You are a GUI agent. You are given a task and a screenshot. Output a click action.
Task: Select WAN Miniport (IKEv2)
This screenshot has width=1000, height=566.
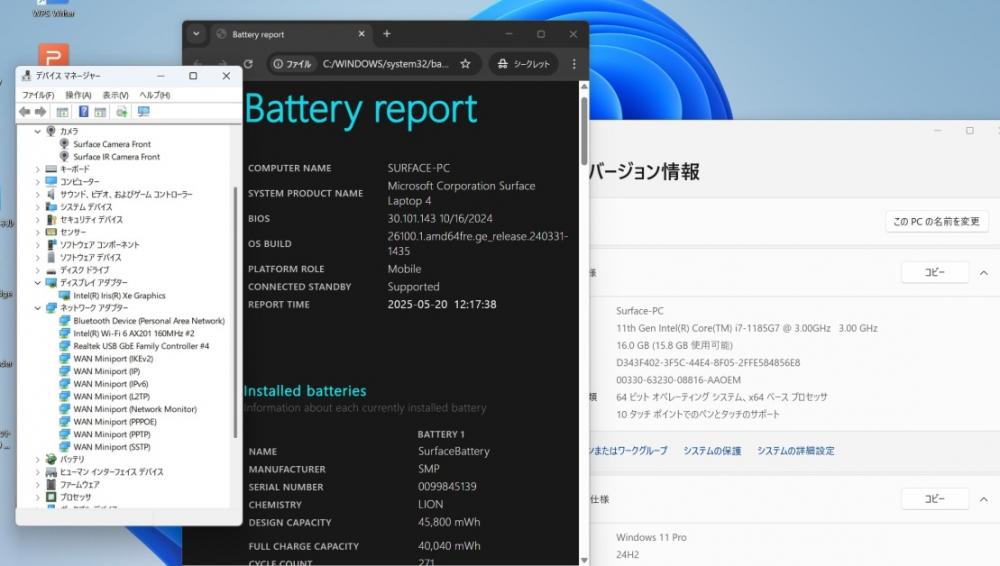[113, 359]
